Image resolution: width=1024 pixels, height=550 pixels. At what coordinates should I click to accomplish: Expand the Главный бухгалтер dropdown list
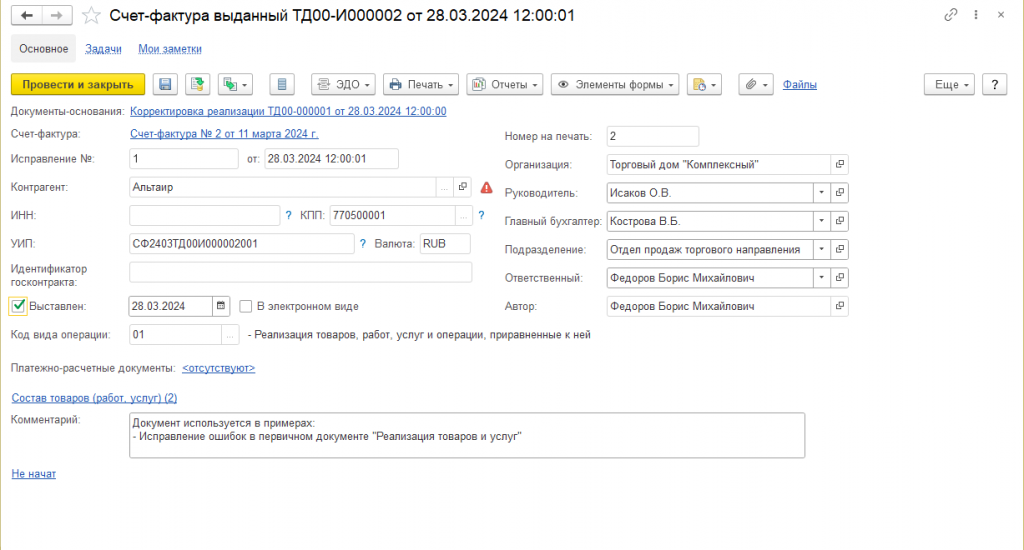[822, 221]
